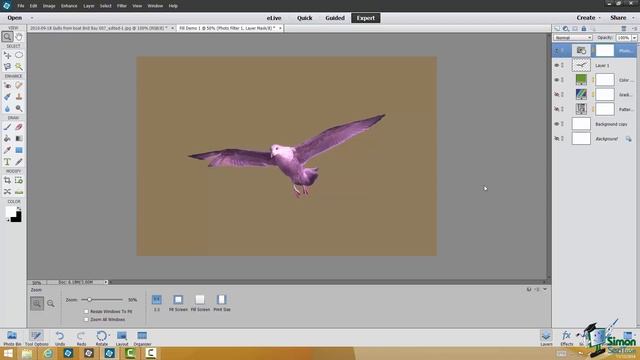Show the Pattern fill layer
The height and width of the screenshot is (360, 640).
click(x=556, y=109)
